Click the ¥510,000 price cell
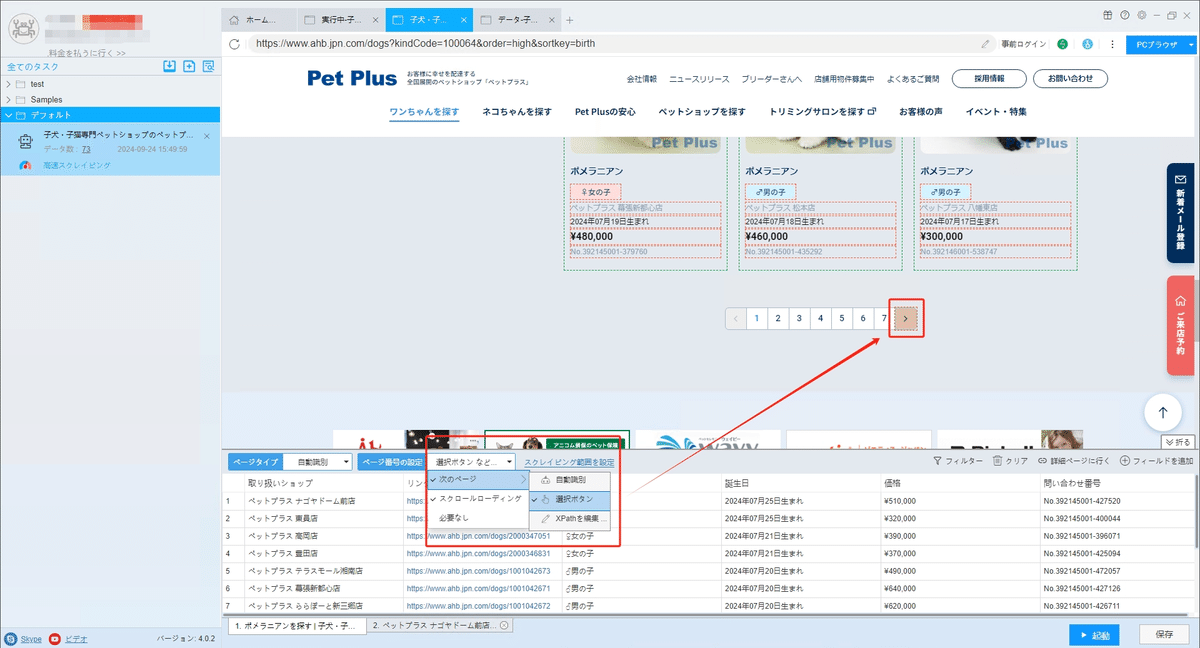 click(960, 501)
